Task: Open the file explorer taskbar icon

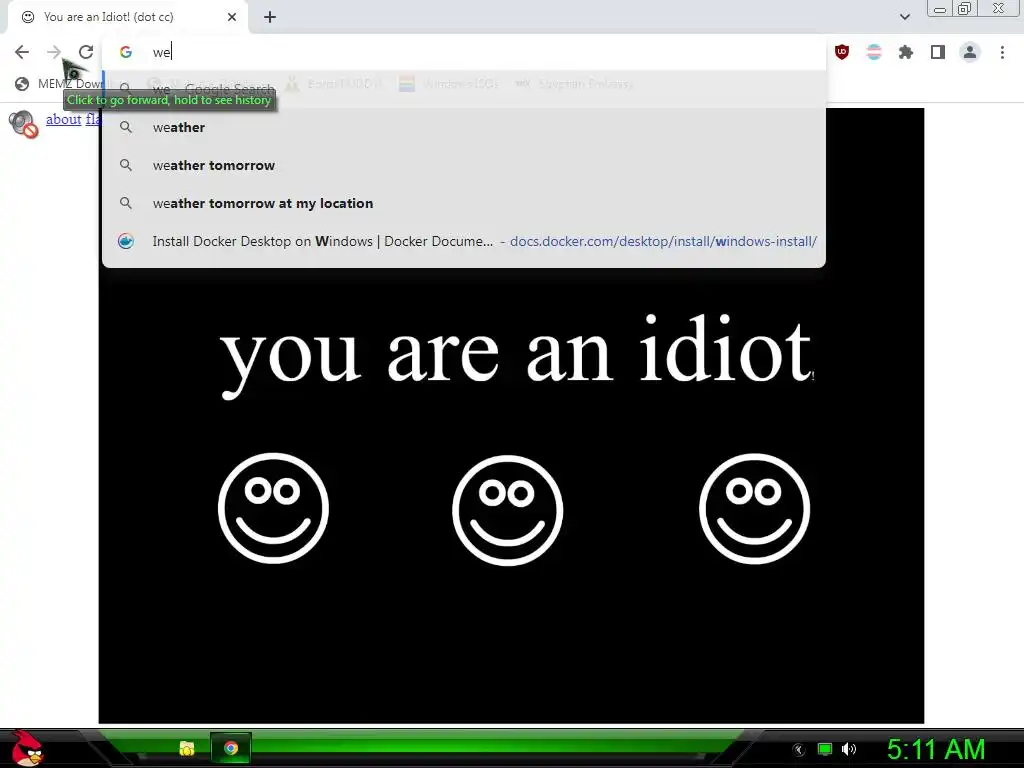Action: pos(187,748)
